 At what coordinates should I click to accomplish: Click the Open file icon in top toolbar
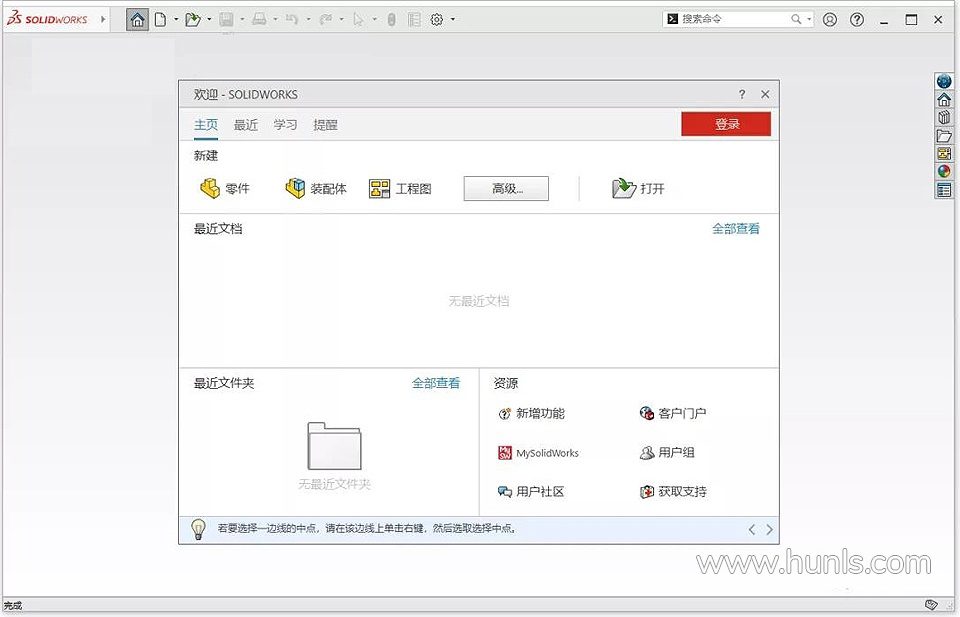(193, 20)
